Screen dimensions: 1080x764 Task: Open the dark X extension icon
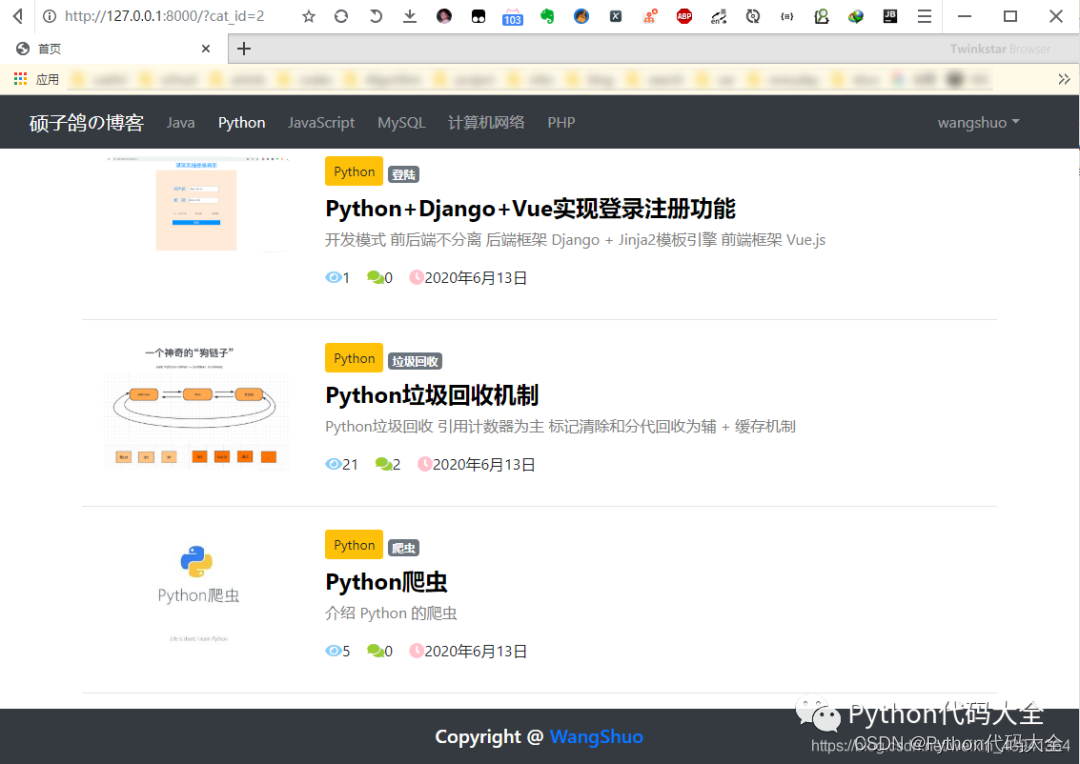click(616, 16)
